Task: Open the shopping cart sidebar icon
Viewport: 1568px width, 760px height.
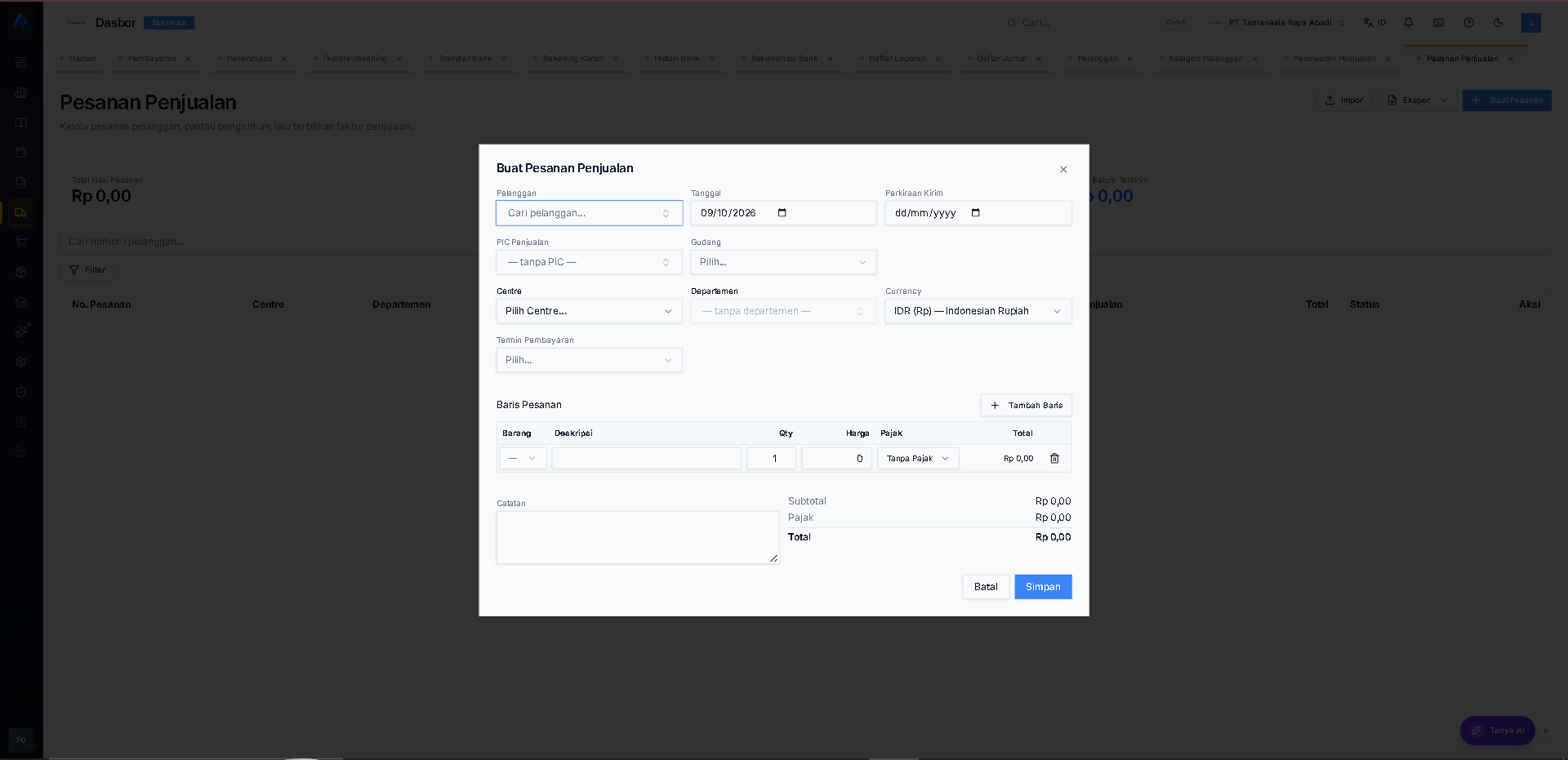Action: [21, 242]
